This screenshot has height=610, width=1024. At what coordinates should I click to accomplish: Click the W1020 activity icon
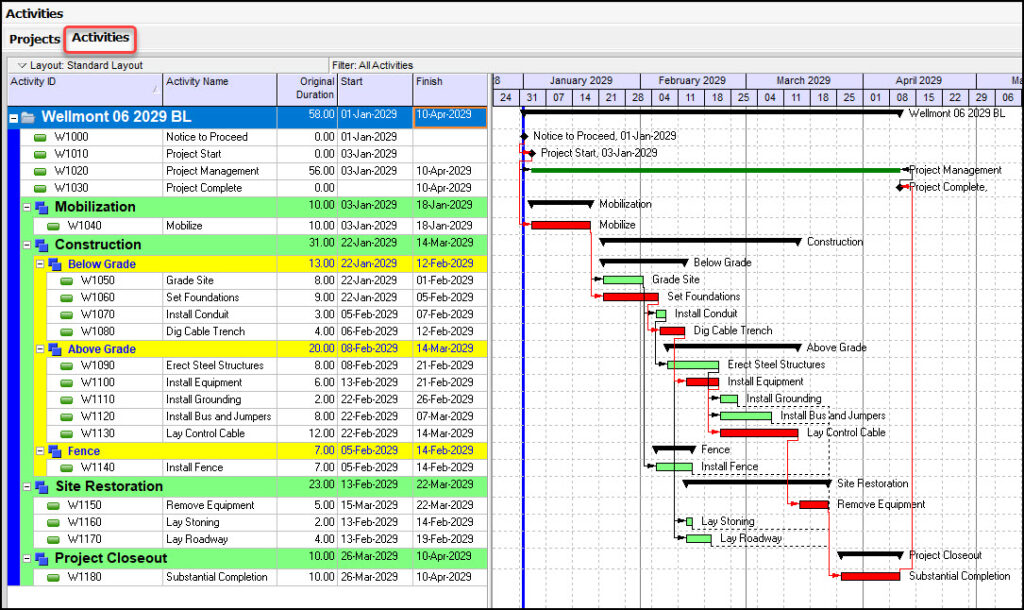[x=40, y=171]
